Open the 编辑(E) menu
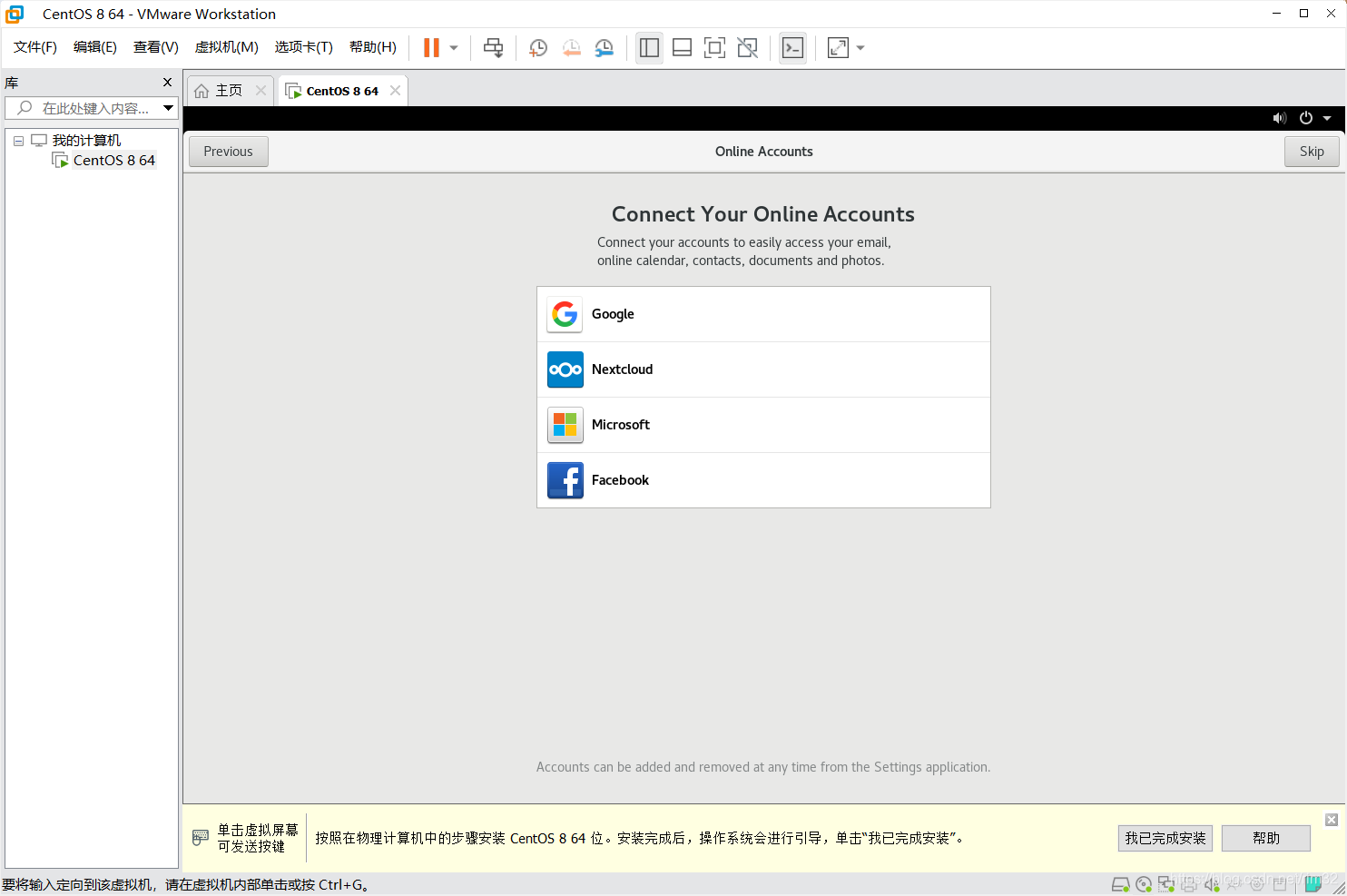 tap(95, 47)
